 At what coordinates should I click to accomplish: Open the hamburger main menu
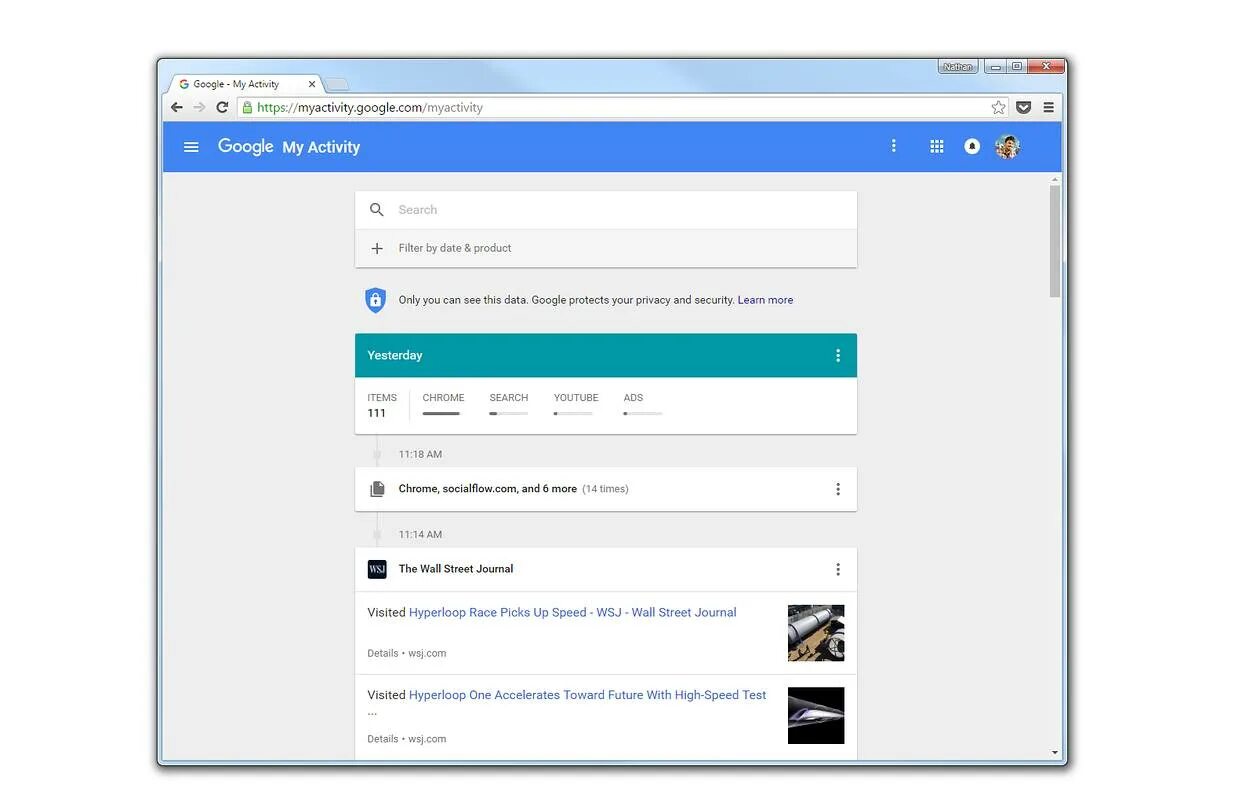(x=191, y=147)
